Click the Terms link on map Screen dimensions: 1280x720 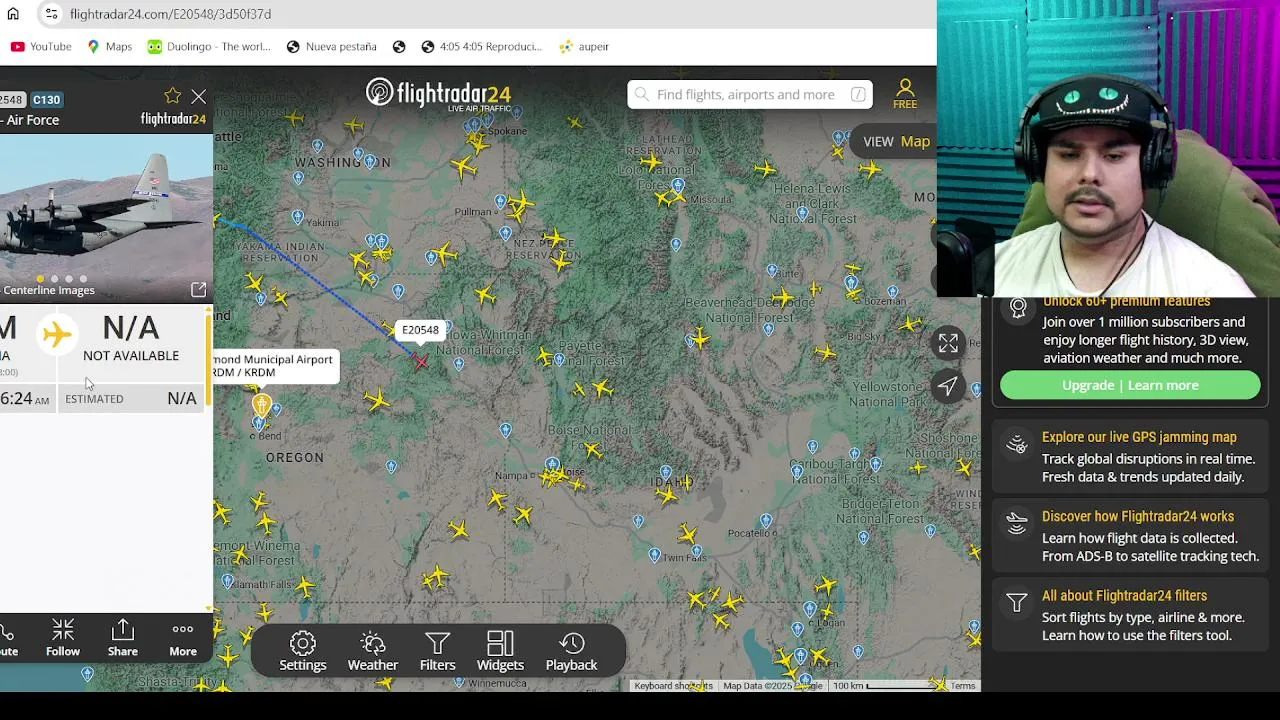click(963, 686)
